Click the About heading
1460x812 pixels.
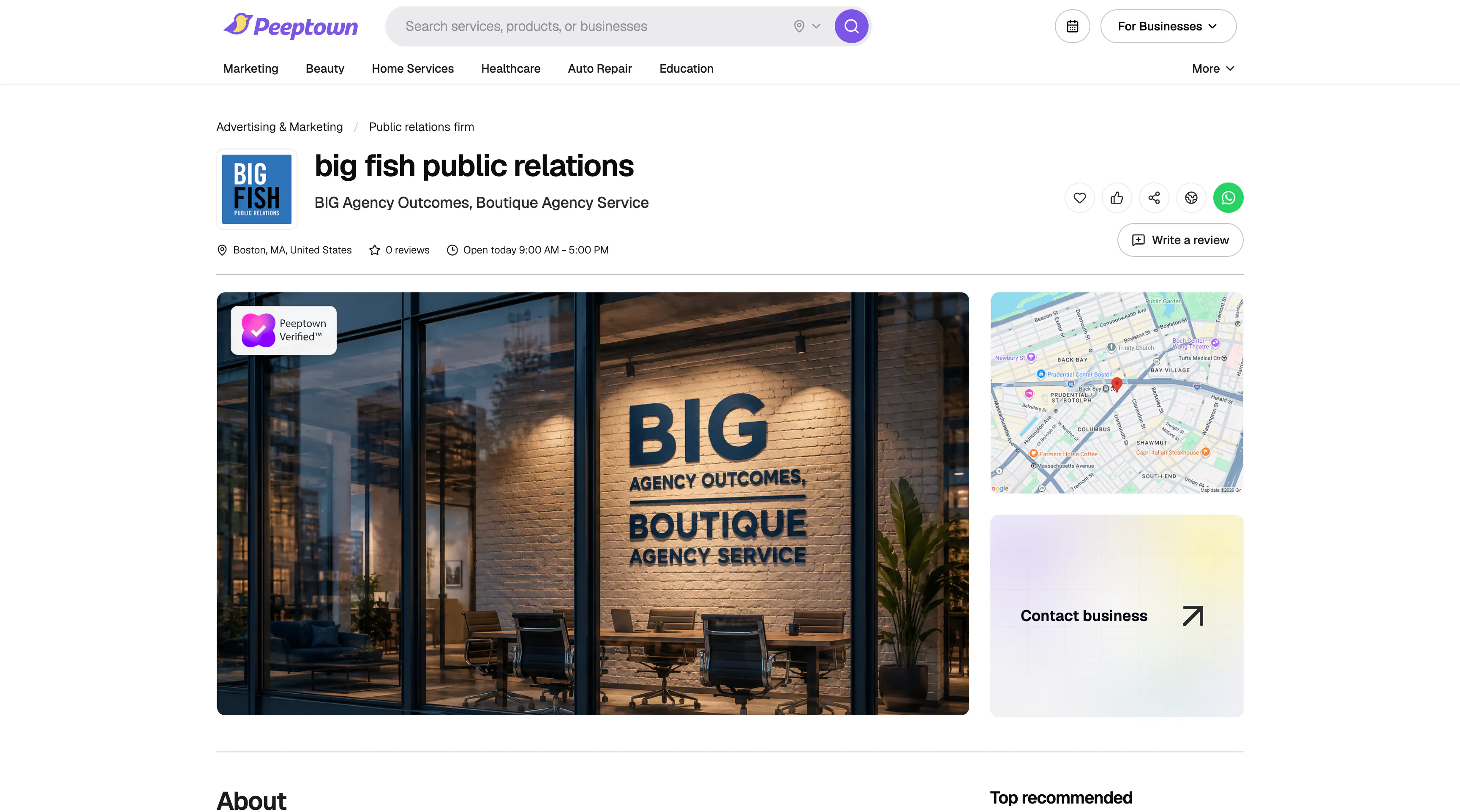(252, 801)
